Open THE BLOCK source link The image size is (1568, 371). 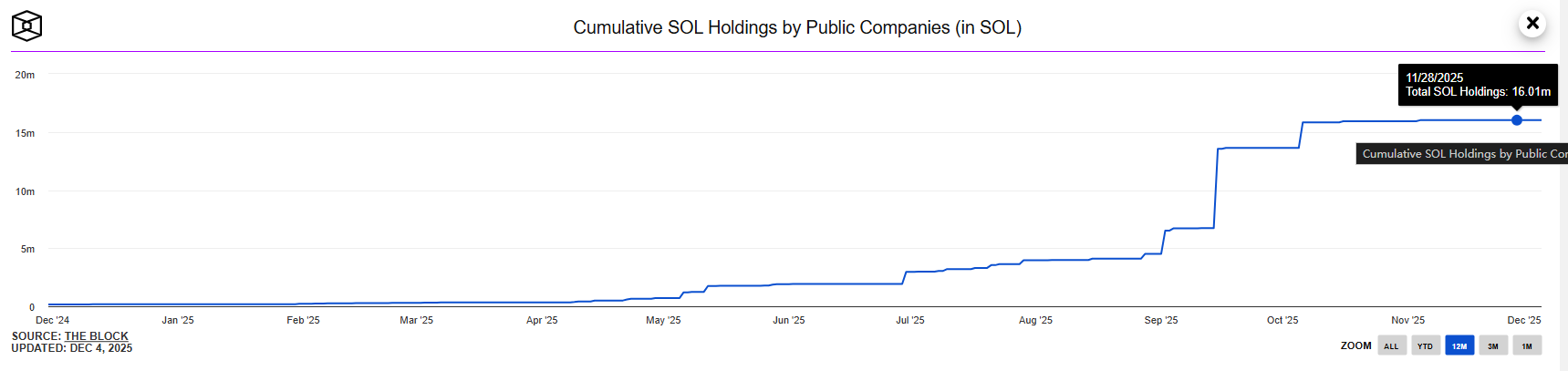tap(96, 336)
